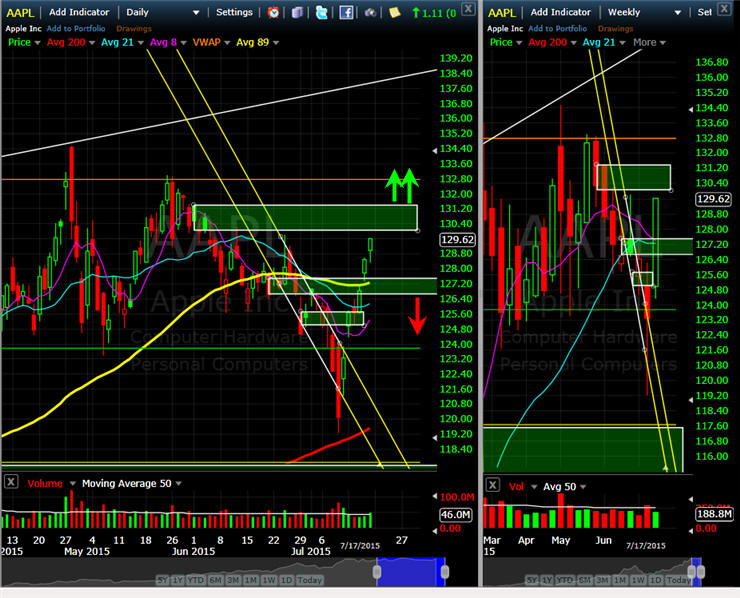Viewport: 740px width, 598px height.
Task: Select the 1D range in Daily chart
Action: click(286, 580)
